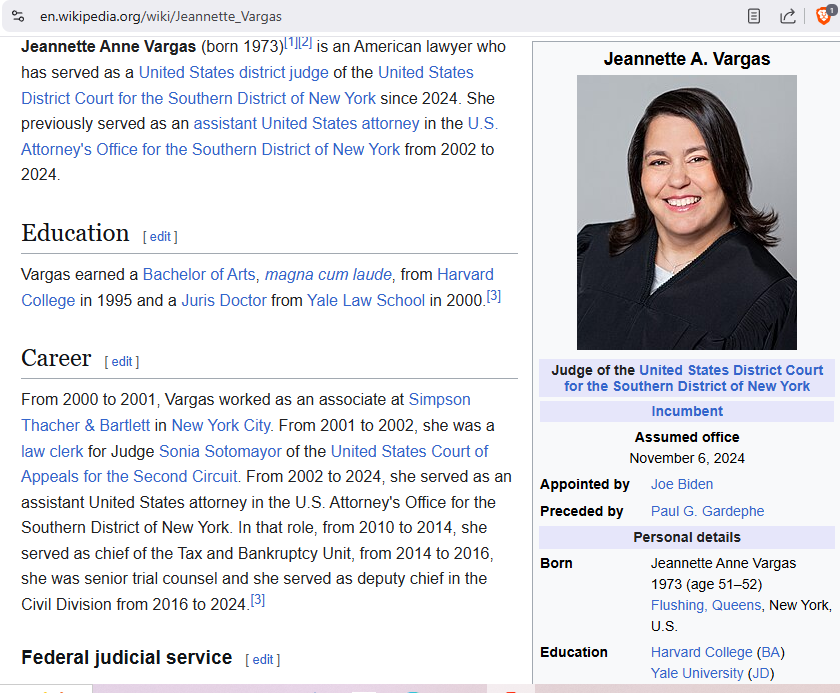Image resolution: width=840 pixels, height=693 pixels.
Task: Open the 'Joe Biden' link
Action: pyautogui.click(x=681, y=484)
